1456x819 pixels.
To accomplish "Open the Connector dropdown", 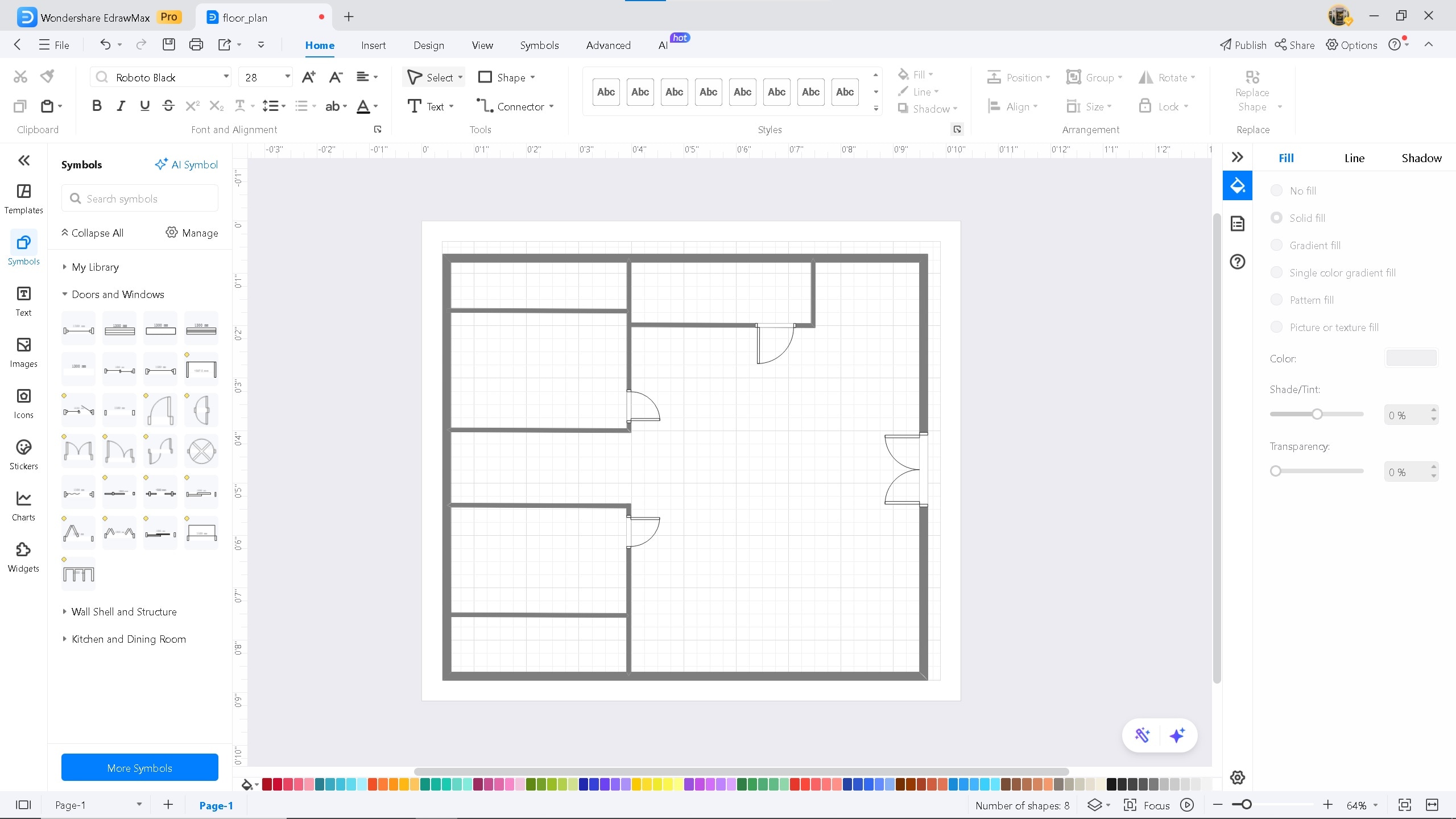I will pyautogui.click(x=551, y=106).
